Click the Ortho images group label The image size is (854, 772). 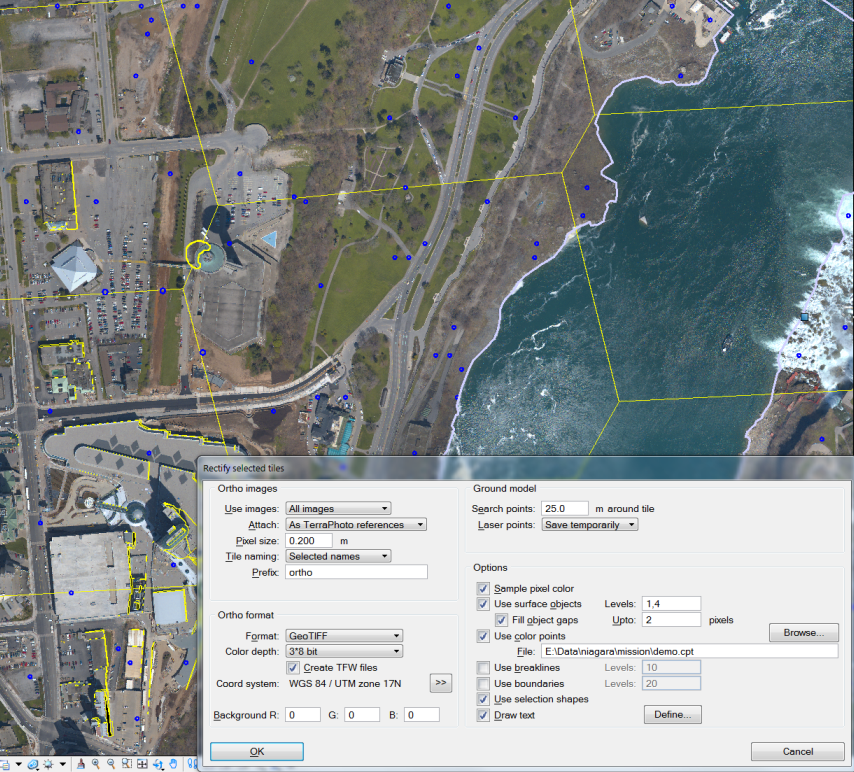(x=247, y=489)
